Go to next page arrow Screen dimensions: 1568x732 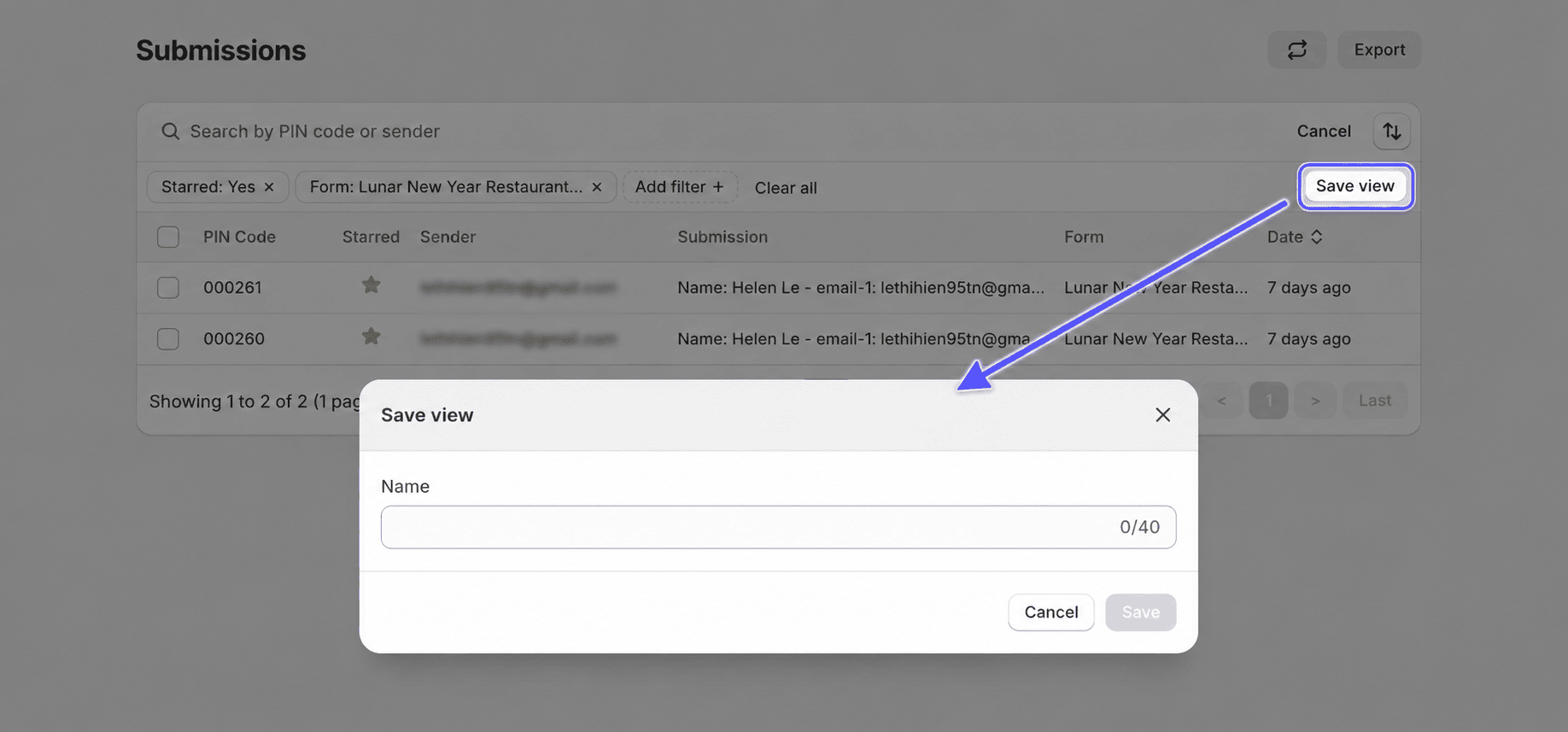pyautogui.click(x=1315, y=401)
